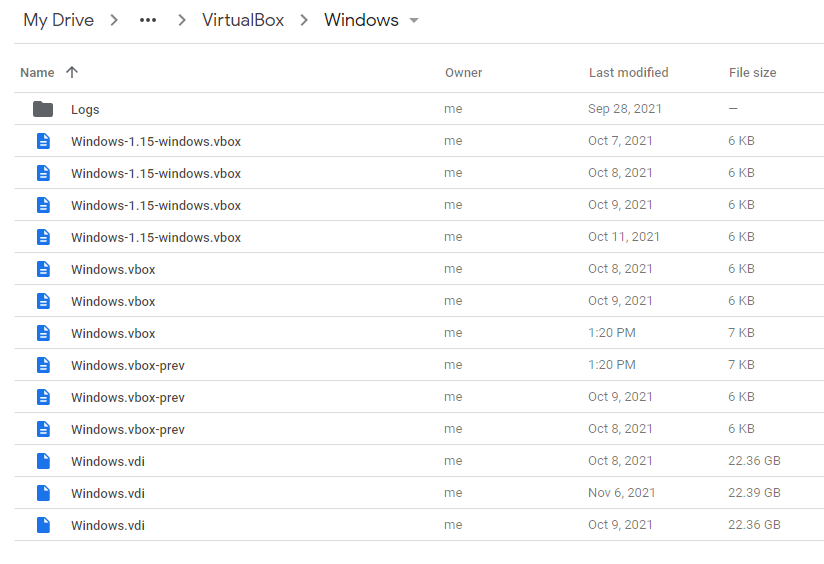The image size is (824, 564).
Task: Select Windows.vbox modified Oct 8, 2021
Action: (x=113, y=270)
